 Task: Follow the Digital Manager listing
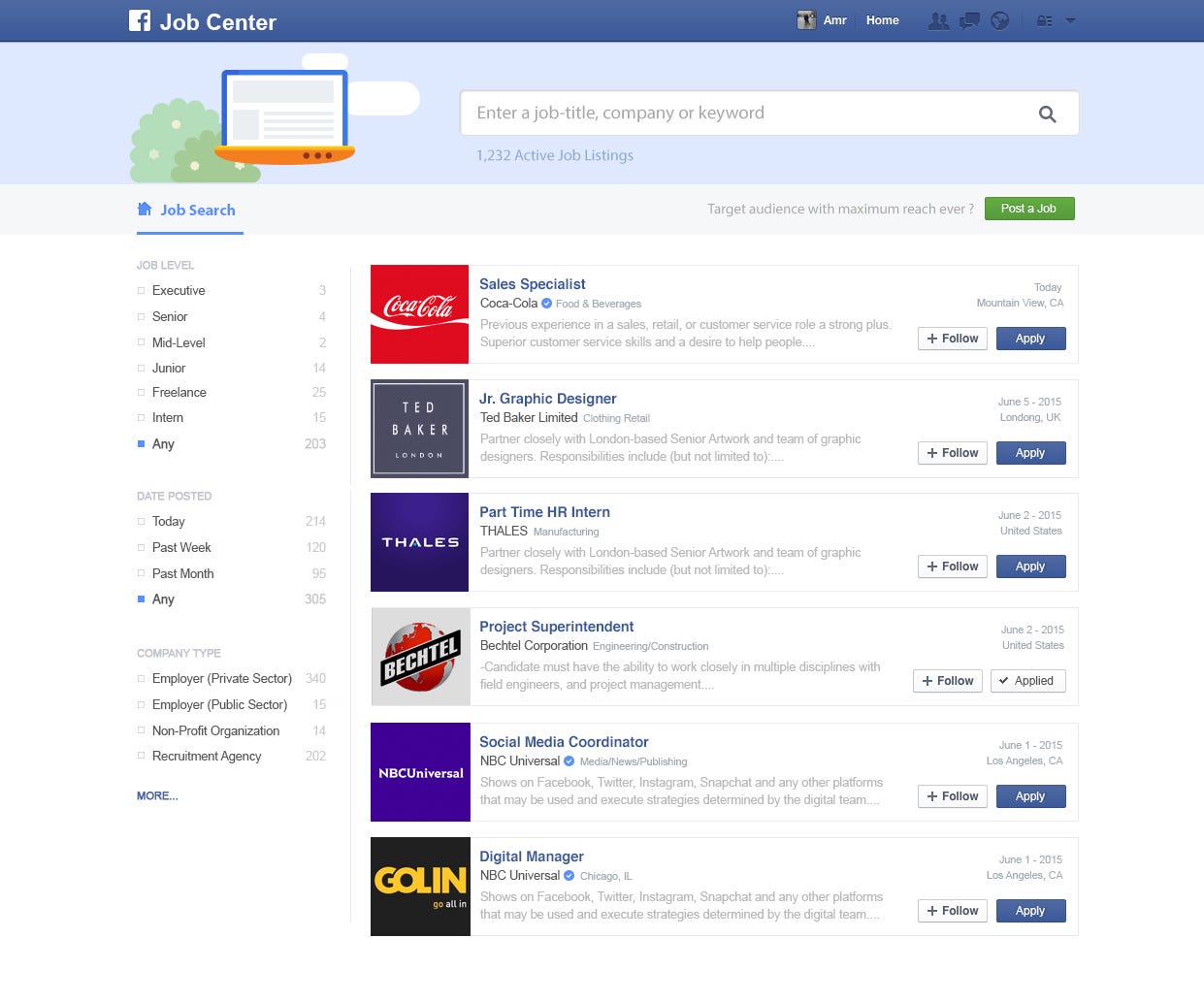[953, 911]
